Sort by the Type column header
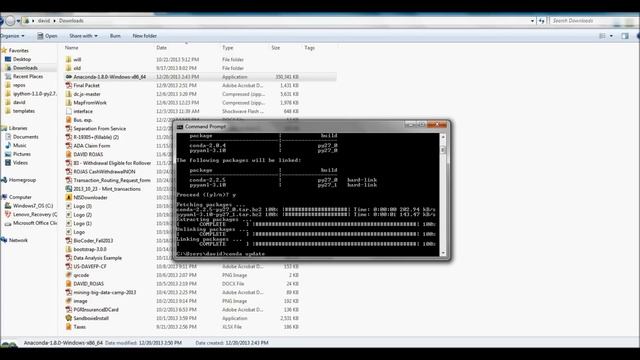Viewport: 640px width, 360px height. tap(227, 48)
